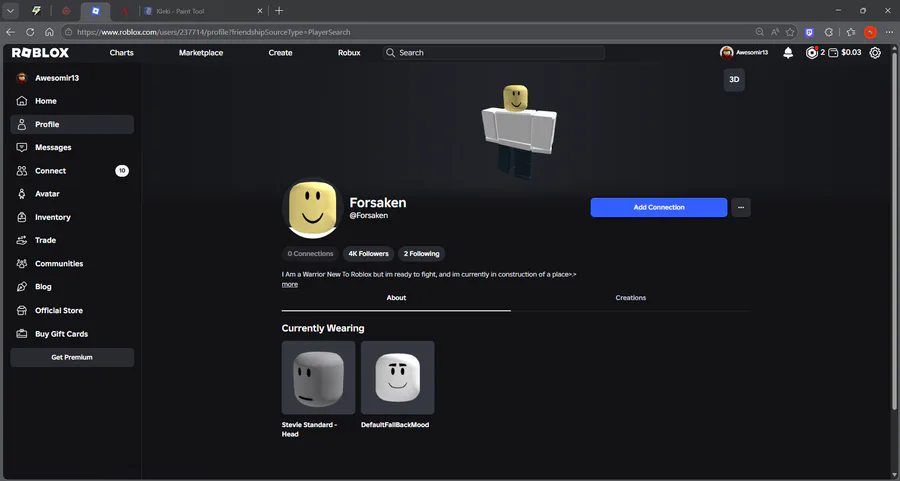Open the 2 Following list
The image size is (900, 481).
(421, 254)
